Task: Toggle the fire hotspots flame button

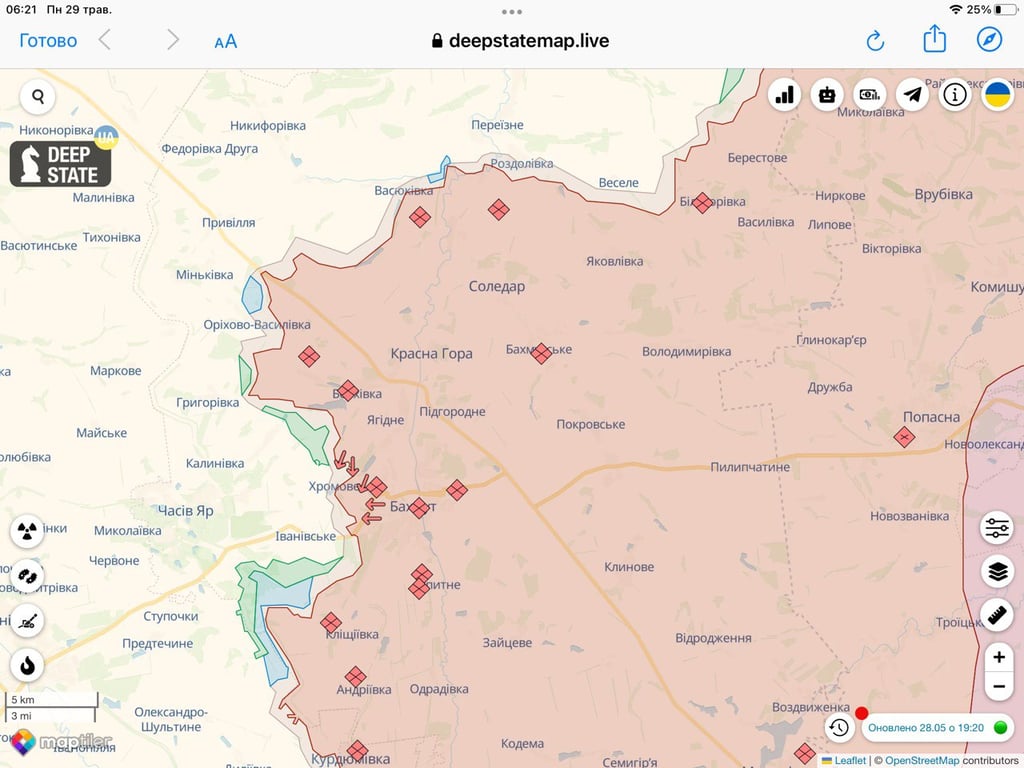Action: pos(27,665)
